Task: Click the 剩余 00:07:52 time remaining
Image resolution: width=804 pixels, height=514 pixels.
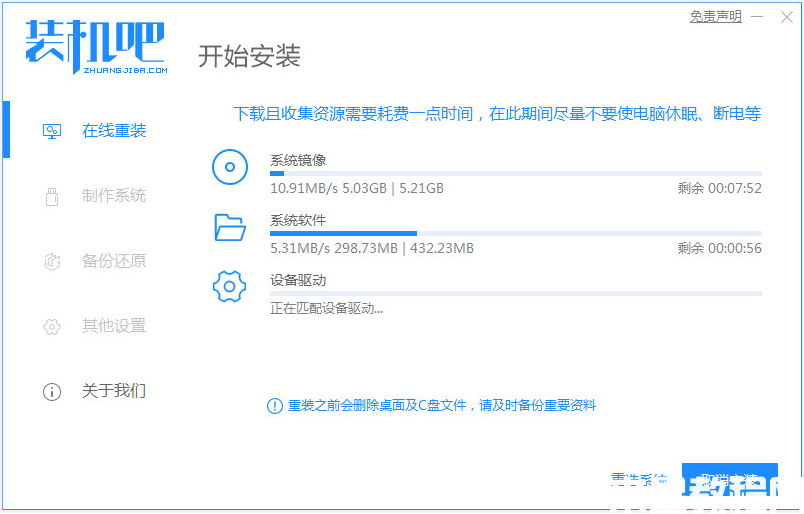Action: click(719, 189)
